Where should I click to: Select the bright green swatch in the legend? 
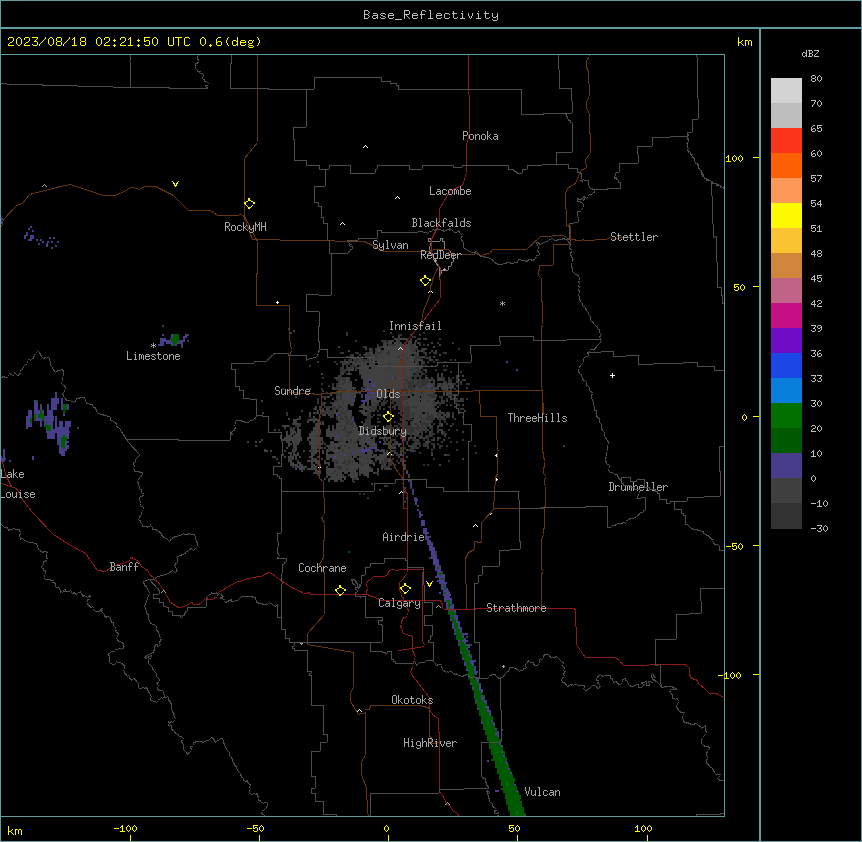pyautogui.click(x=786, y=416)
